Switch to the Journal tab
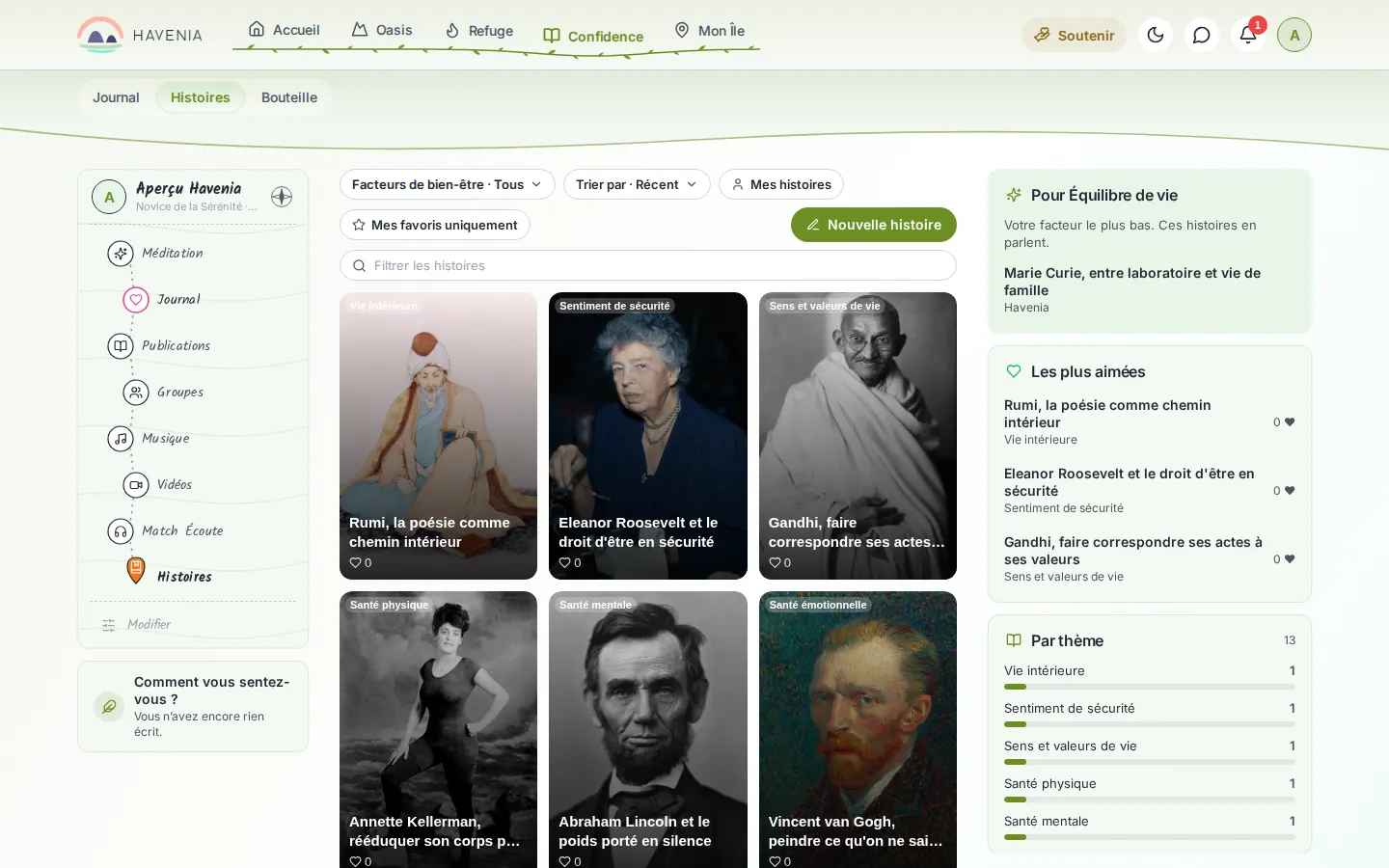 (116, 97)
